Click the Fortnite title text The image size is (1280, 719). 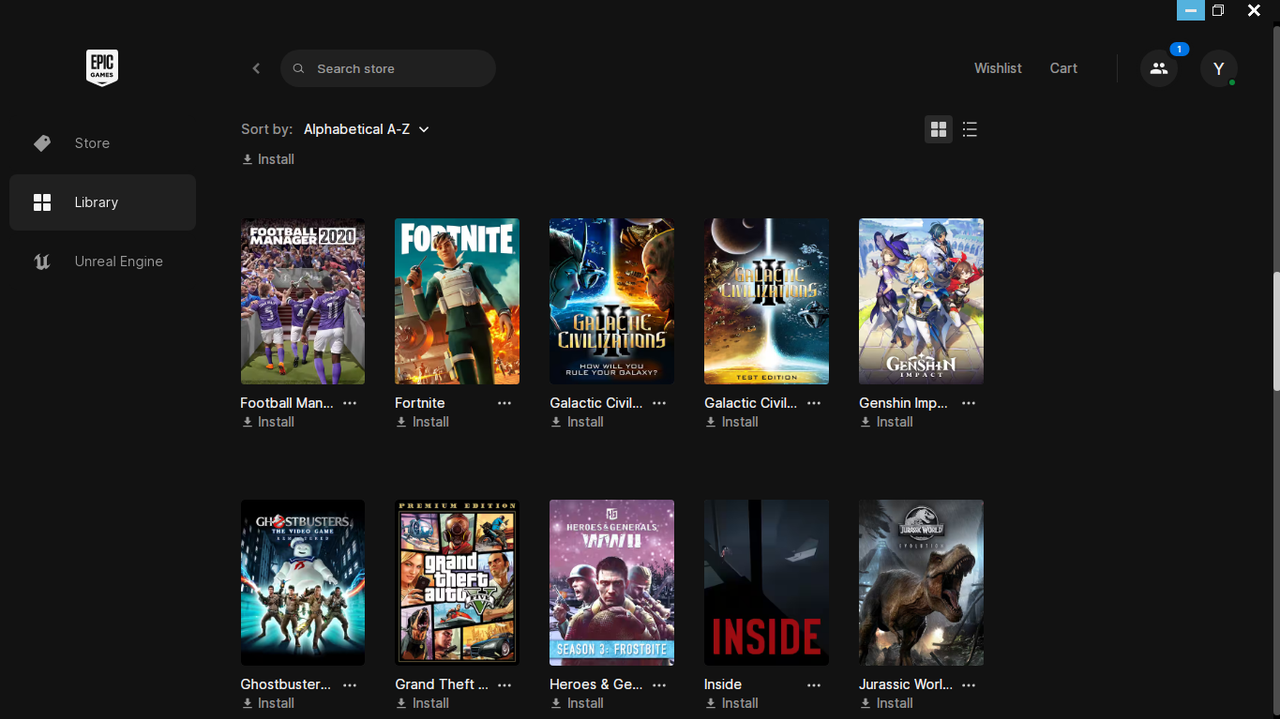tap(420, 403)
